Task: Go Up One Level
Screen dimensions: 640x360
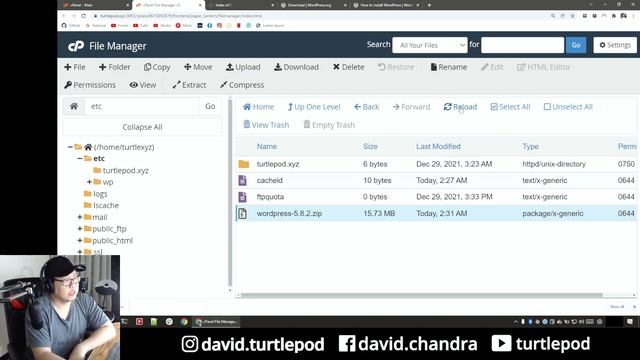Action: point(313,107)
